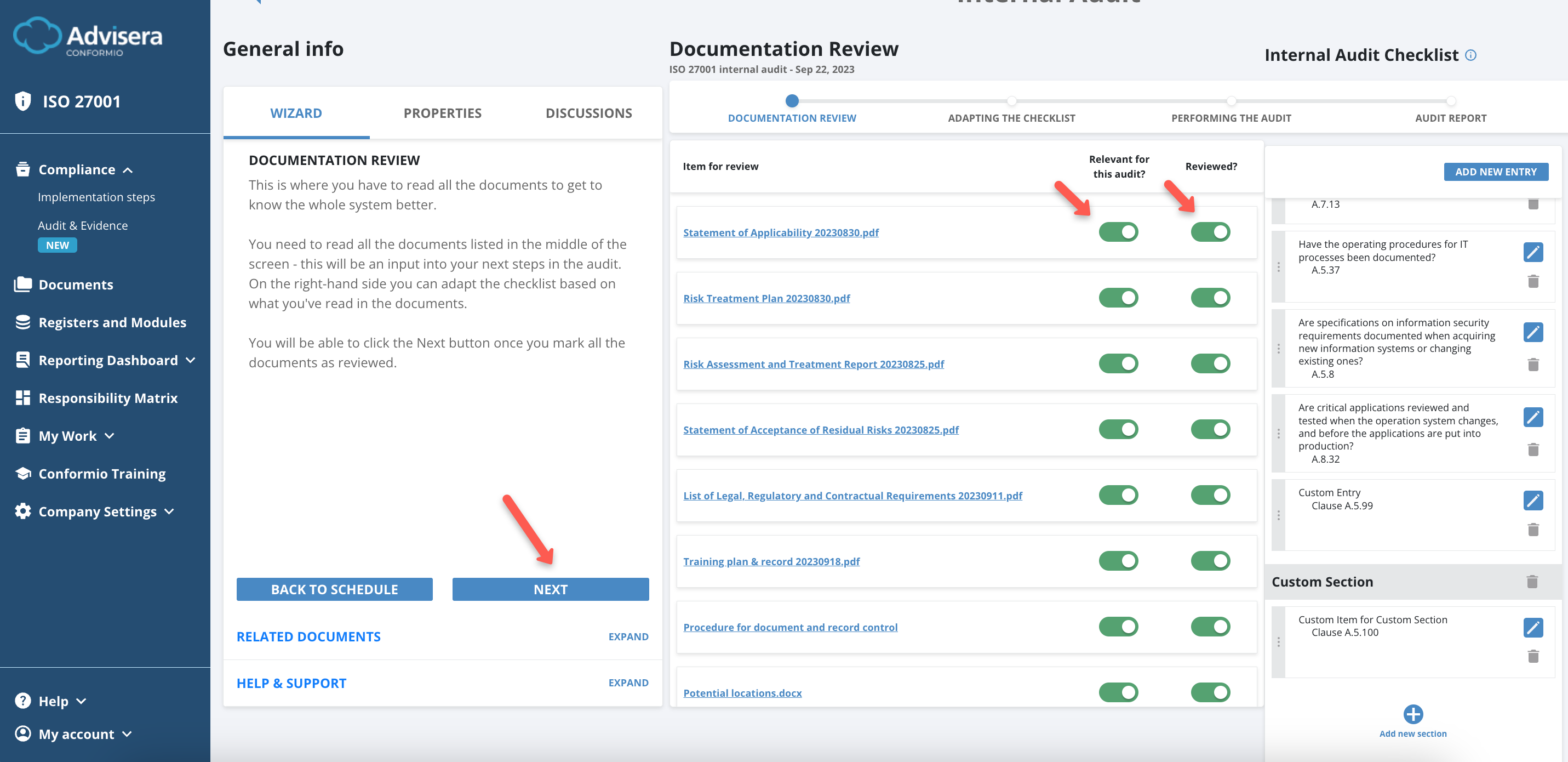This screenshot has width=1568, height=762.
Task: Delete the Custom Section with trash icon
Action: 1531,582
